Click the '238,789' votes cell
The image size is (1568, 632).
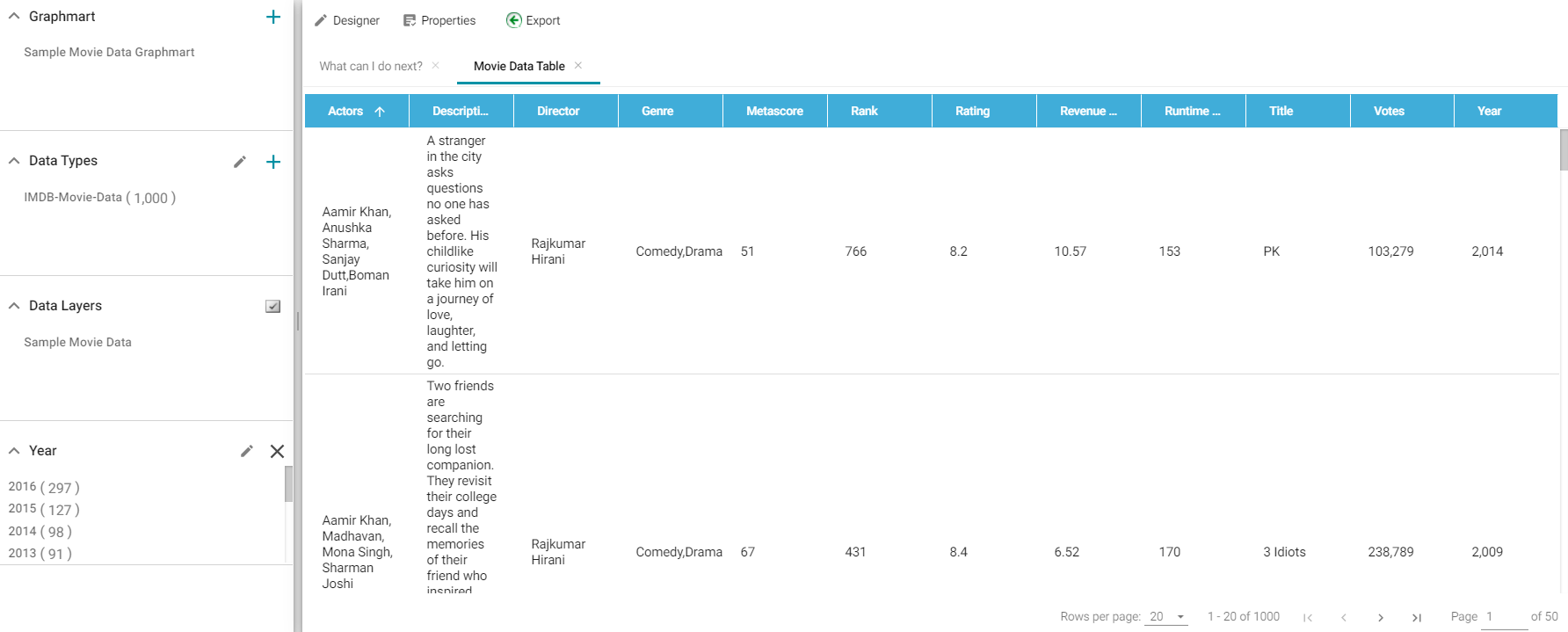[x=1390, y=552]
